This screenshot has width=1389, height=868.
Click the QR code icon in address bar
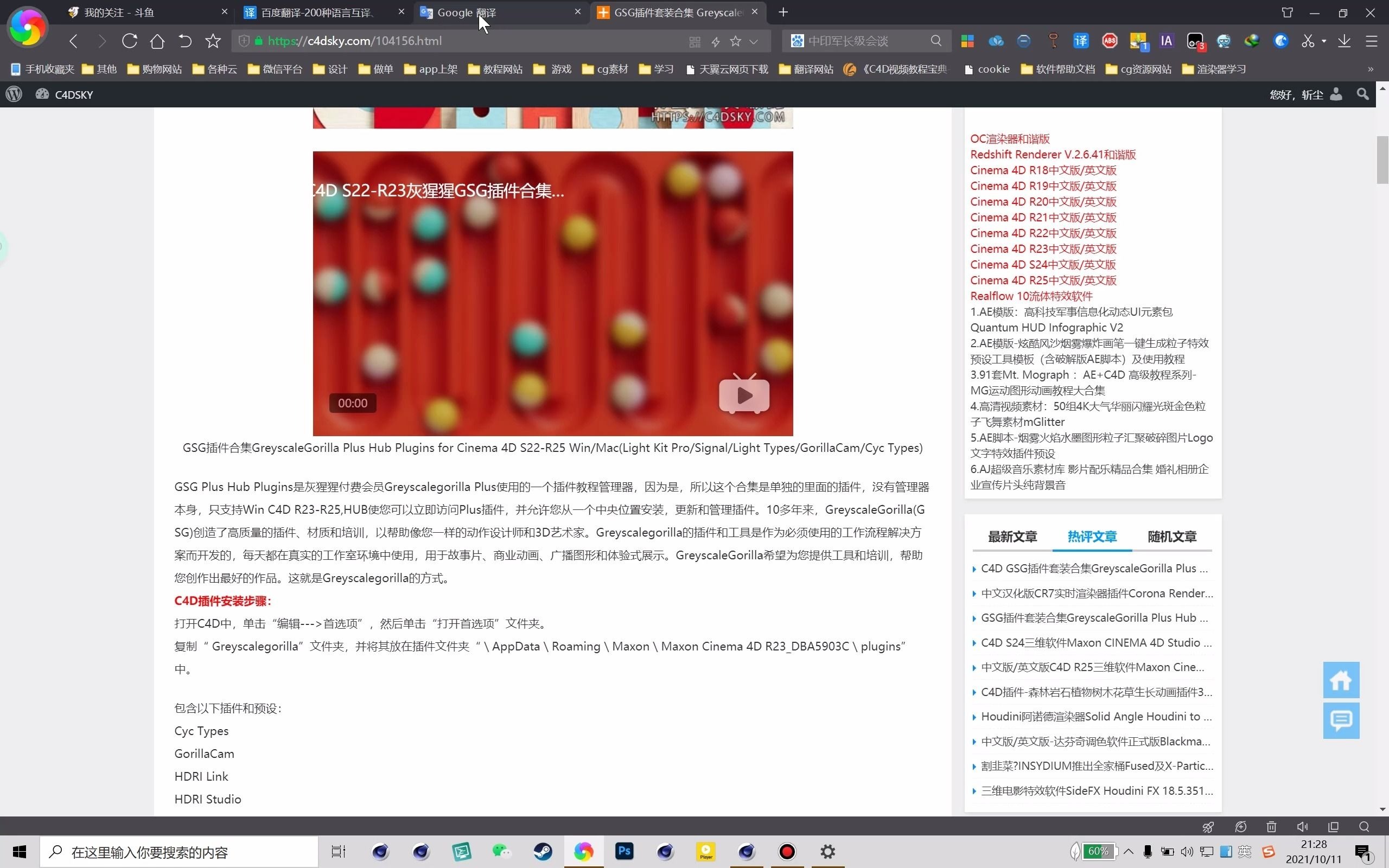tap(694, 41)
